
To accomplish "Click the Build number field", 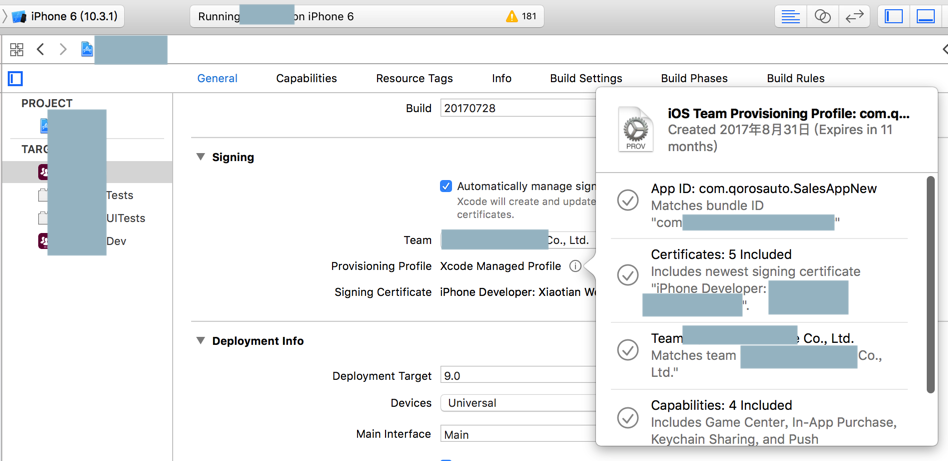I will 517,108.
